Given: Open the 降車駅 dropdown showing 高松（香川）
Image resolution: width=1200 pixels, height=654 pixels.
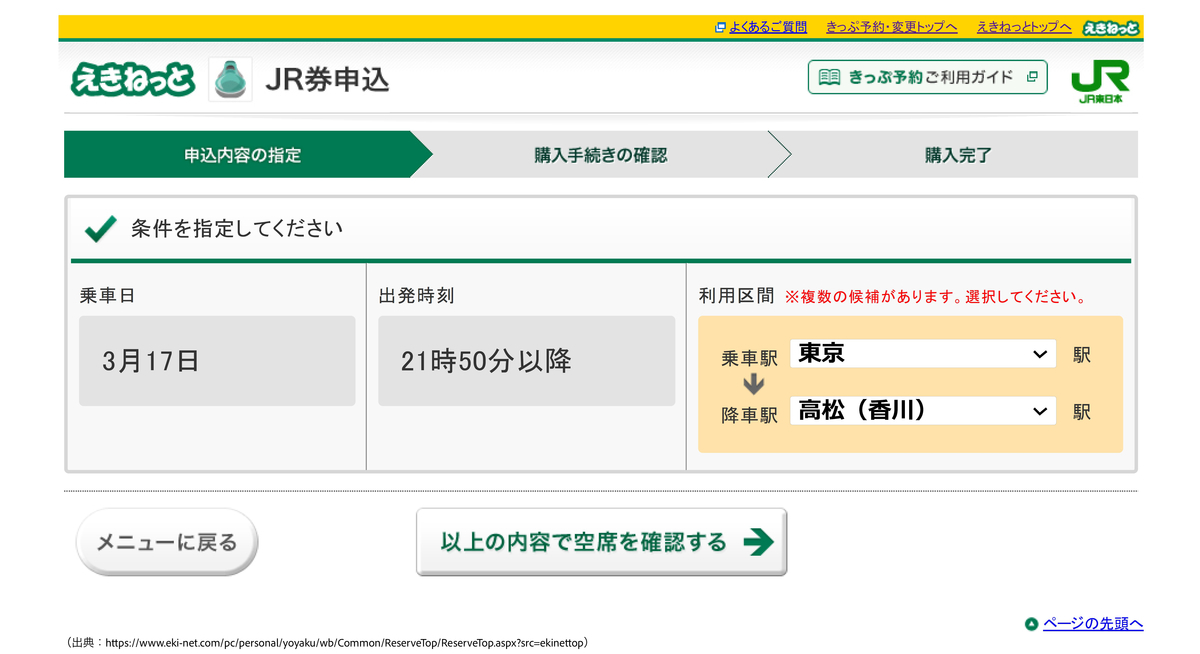Looking at the screenshot, I should [922, 411].
